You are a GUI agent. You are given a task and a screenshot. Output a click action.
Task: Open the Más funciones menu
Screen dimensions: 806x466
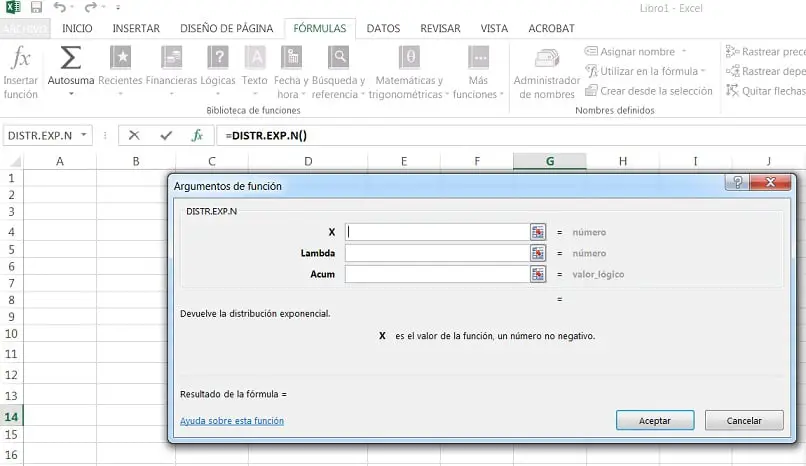tap(478, 71)
